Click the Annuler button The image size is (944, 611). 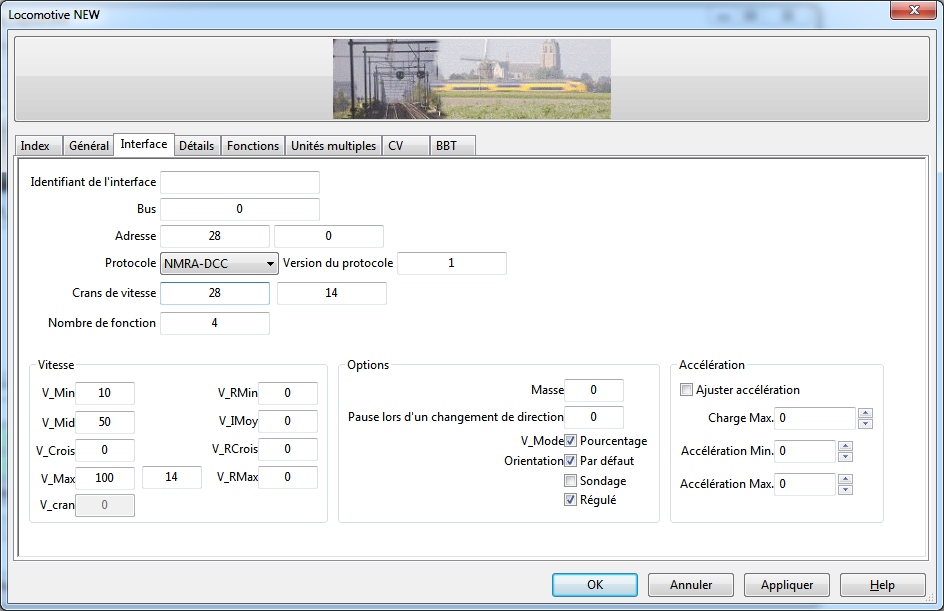coord(690,585)
